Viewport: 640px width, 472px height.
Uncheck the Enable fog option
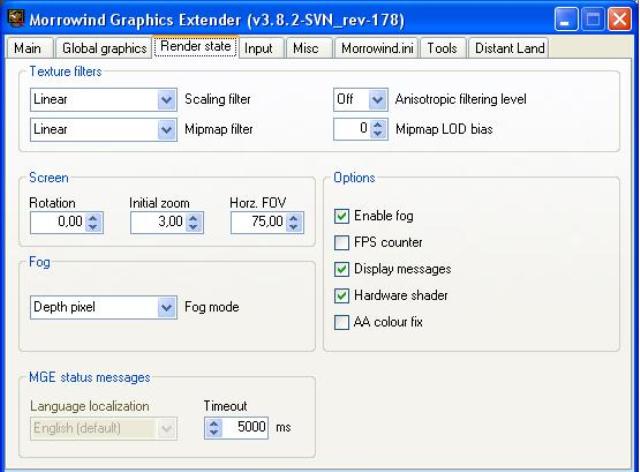click(x=343, y=215)
